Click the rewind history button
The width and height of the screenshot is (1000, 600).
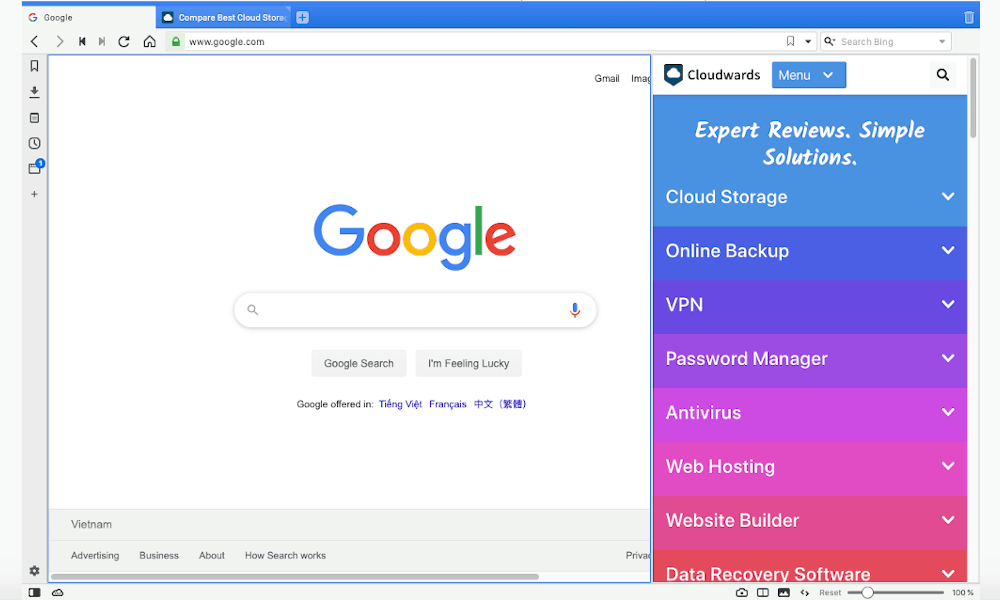tap(82, 41)
